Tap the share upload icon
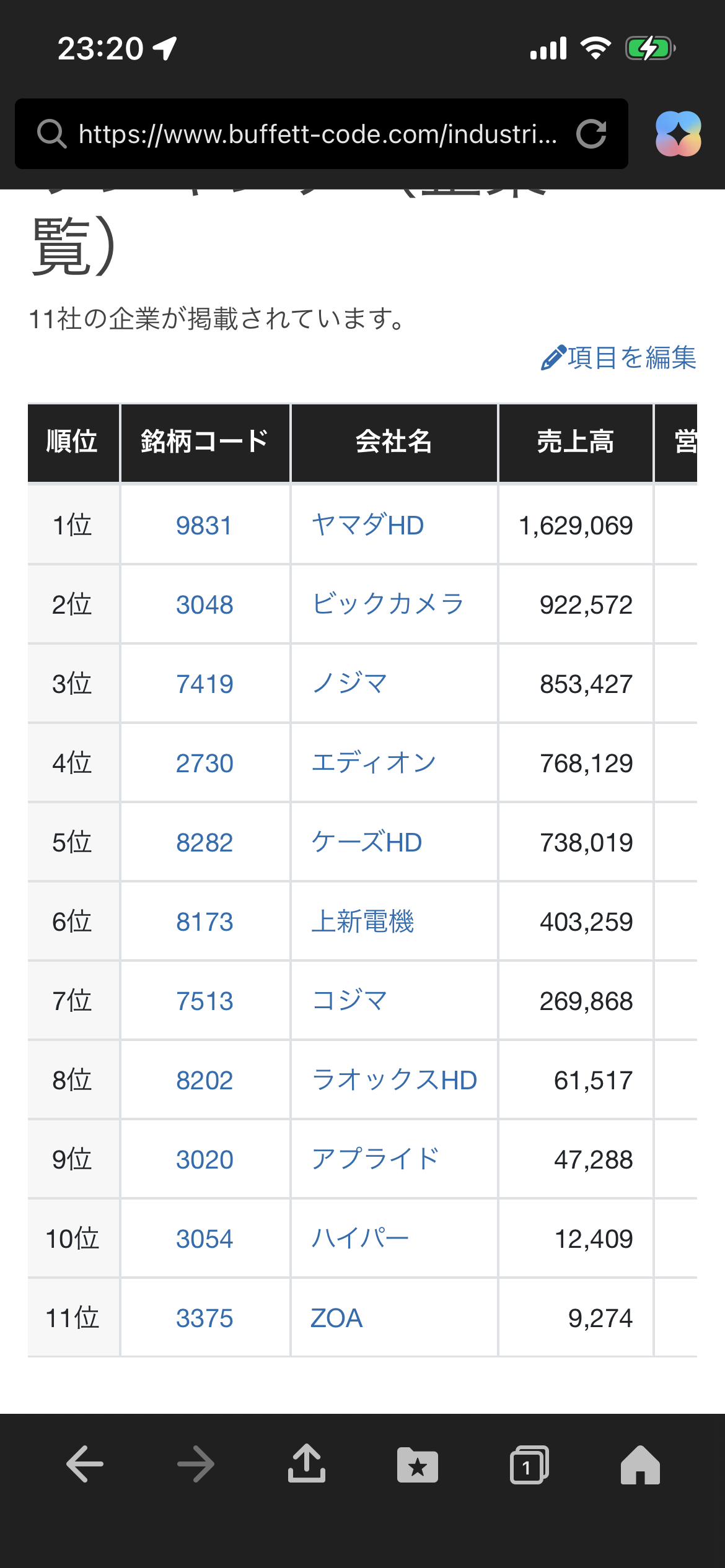725x1568 pixels. [x=307, y=1465]
